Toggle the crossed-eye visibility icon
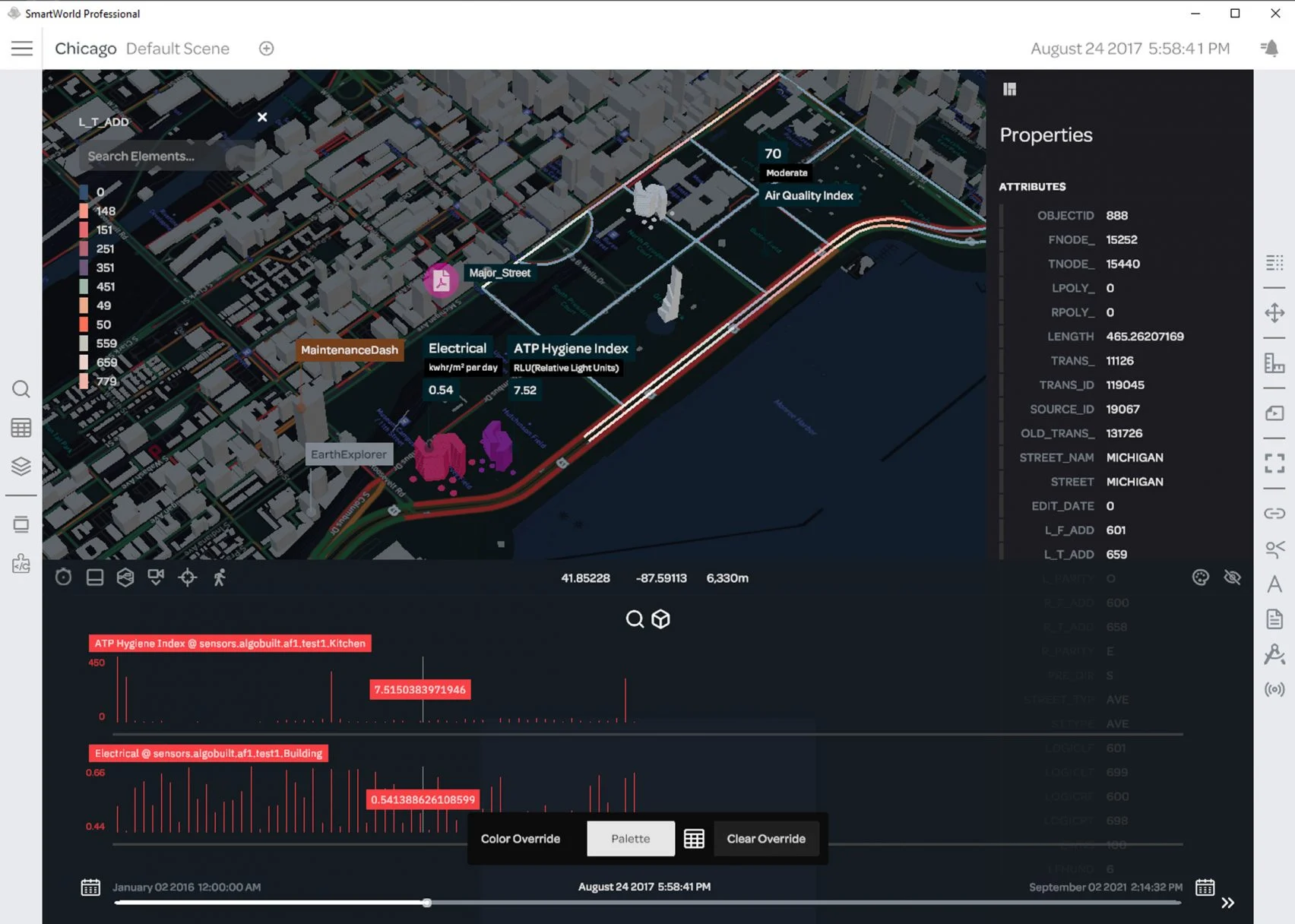1295x924 pixels. [1233, 578]
